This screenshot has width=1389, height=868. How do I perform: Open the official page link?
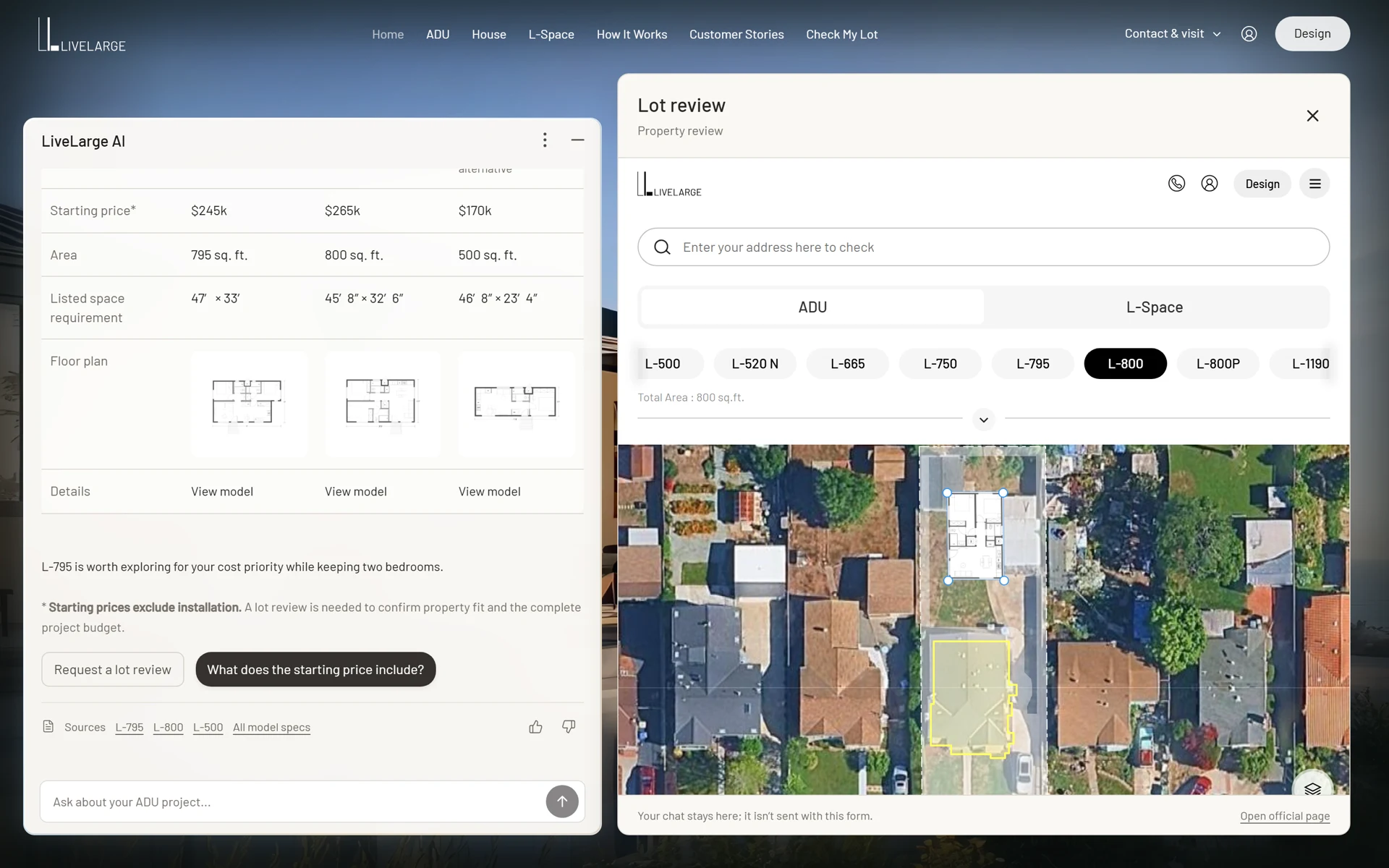click(x=1285, y=816)
